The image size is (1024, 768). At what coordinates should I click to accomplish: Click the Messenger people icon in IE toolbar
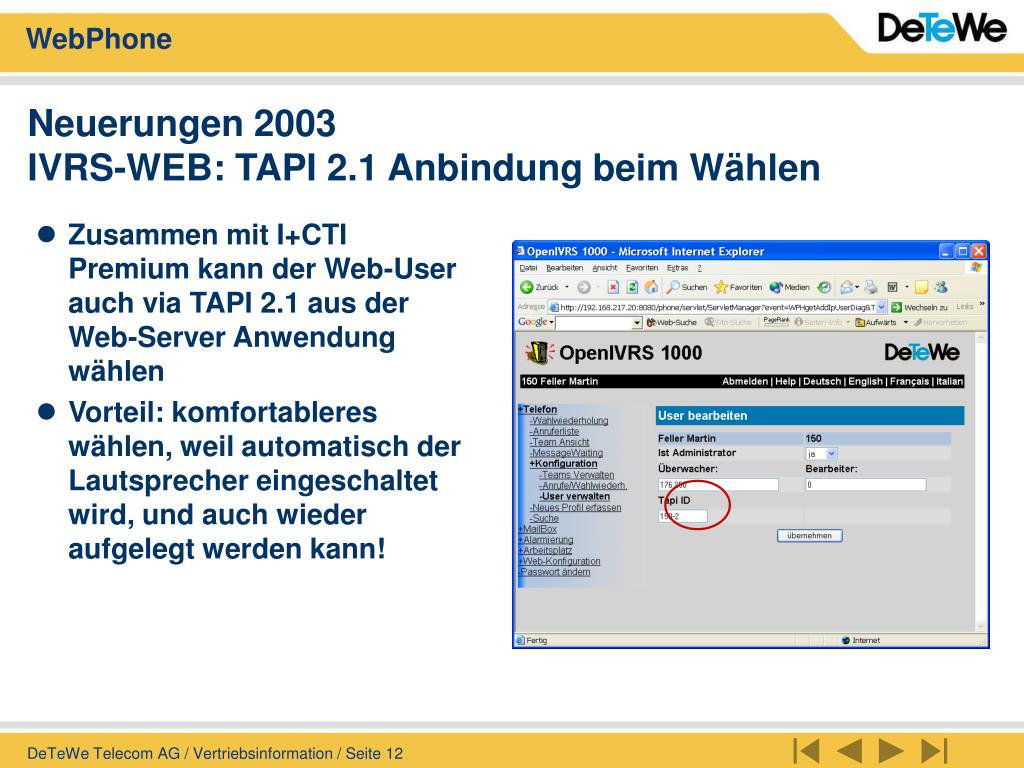[x=941, y=287]
